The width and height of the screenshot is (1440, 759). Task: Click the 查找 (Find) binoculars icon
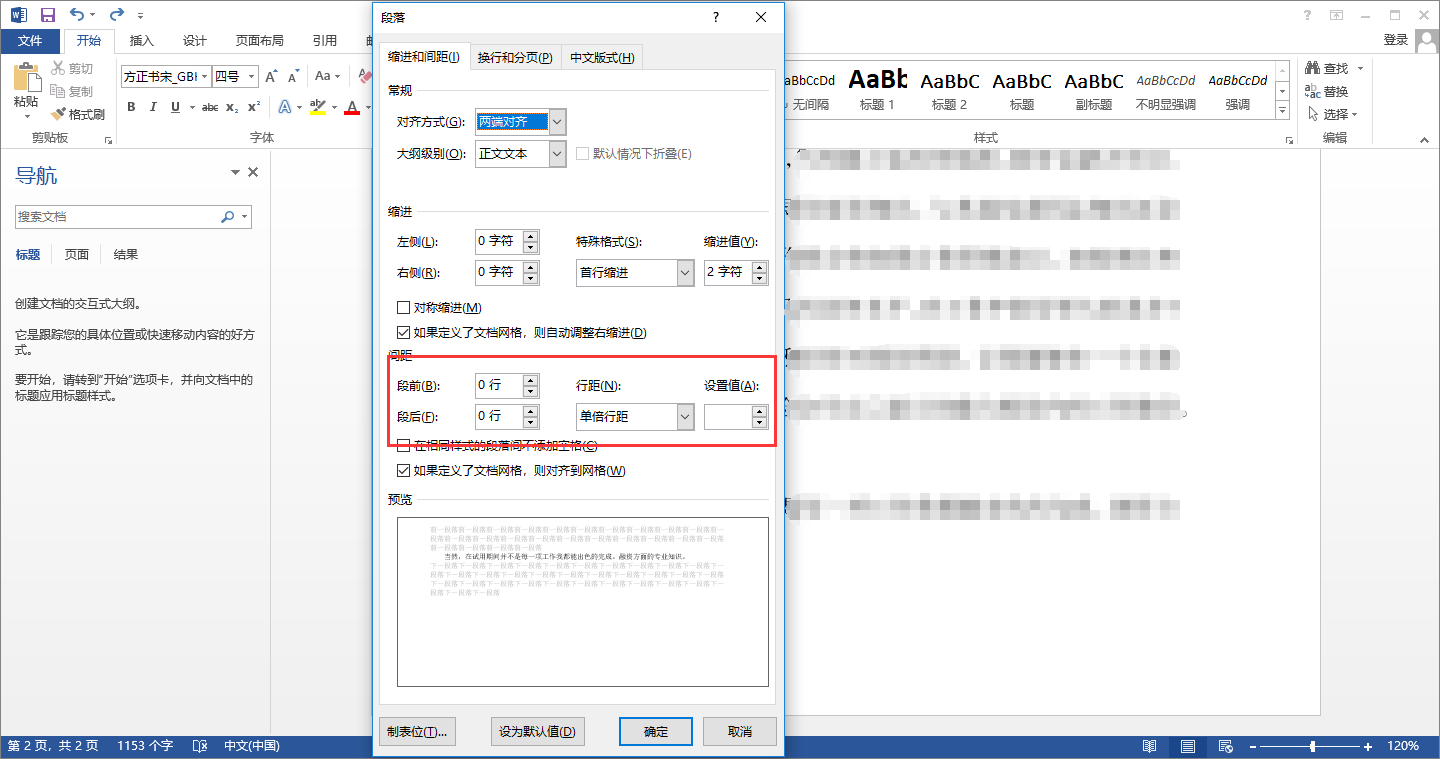coord(1312,68)
